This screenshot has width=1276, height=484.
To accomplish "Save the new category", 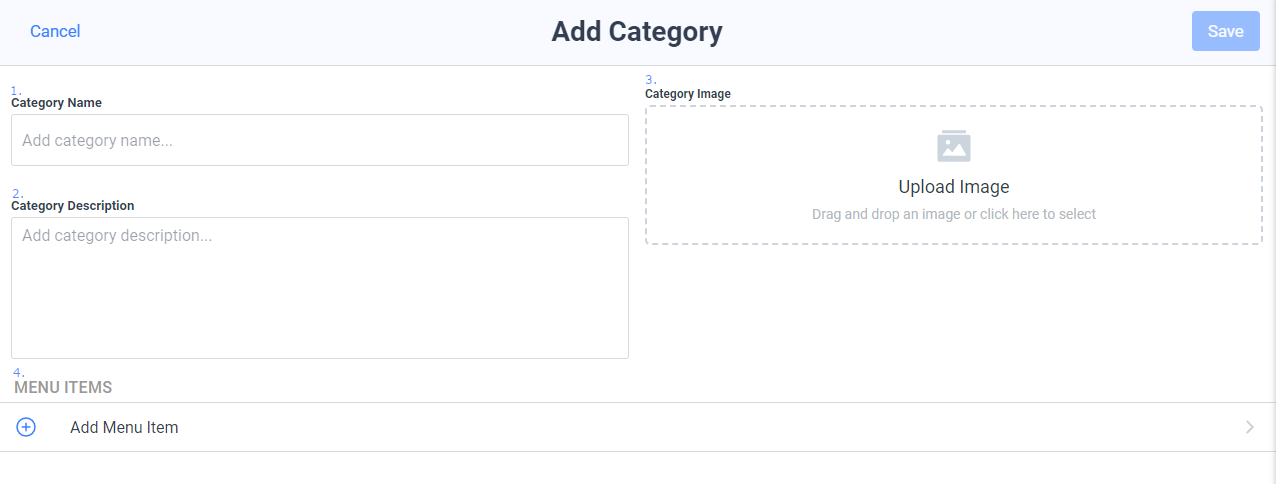I will click(1226, 31).
